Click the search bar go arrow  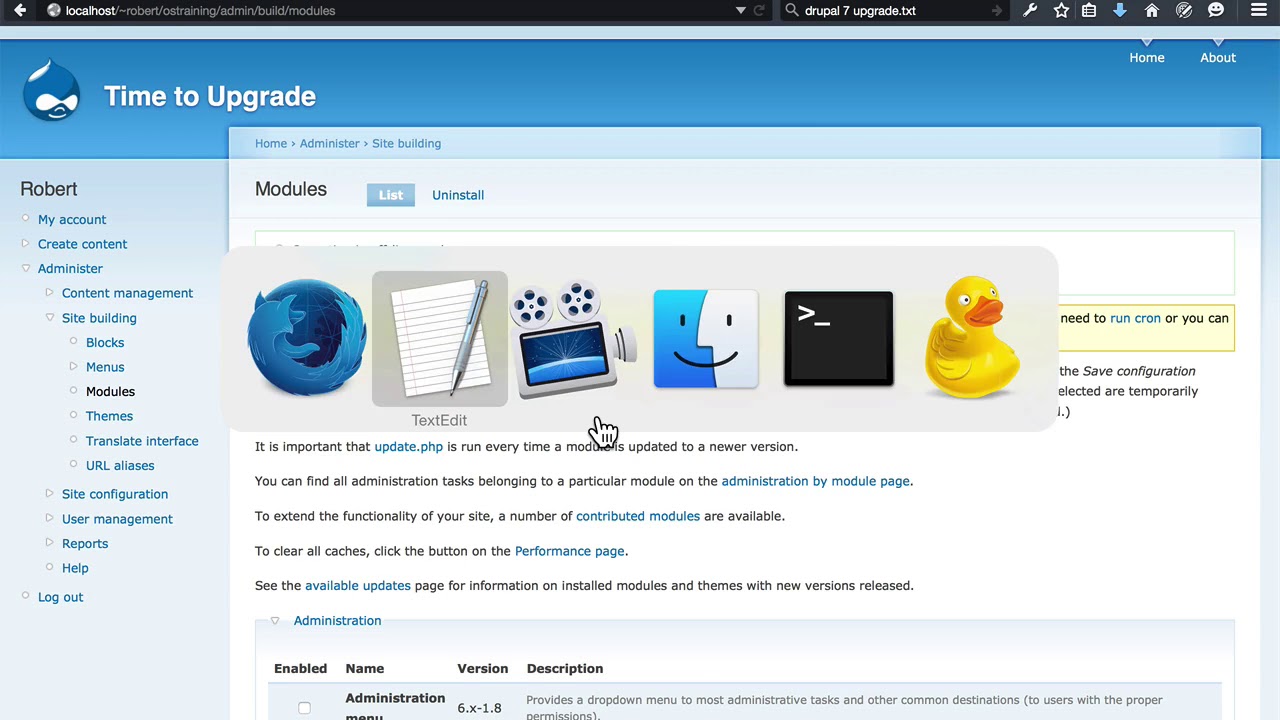click(x=997, y=10)
